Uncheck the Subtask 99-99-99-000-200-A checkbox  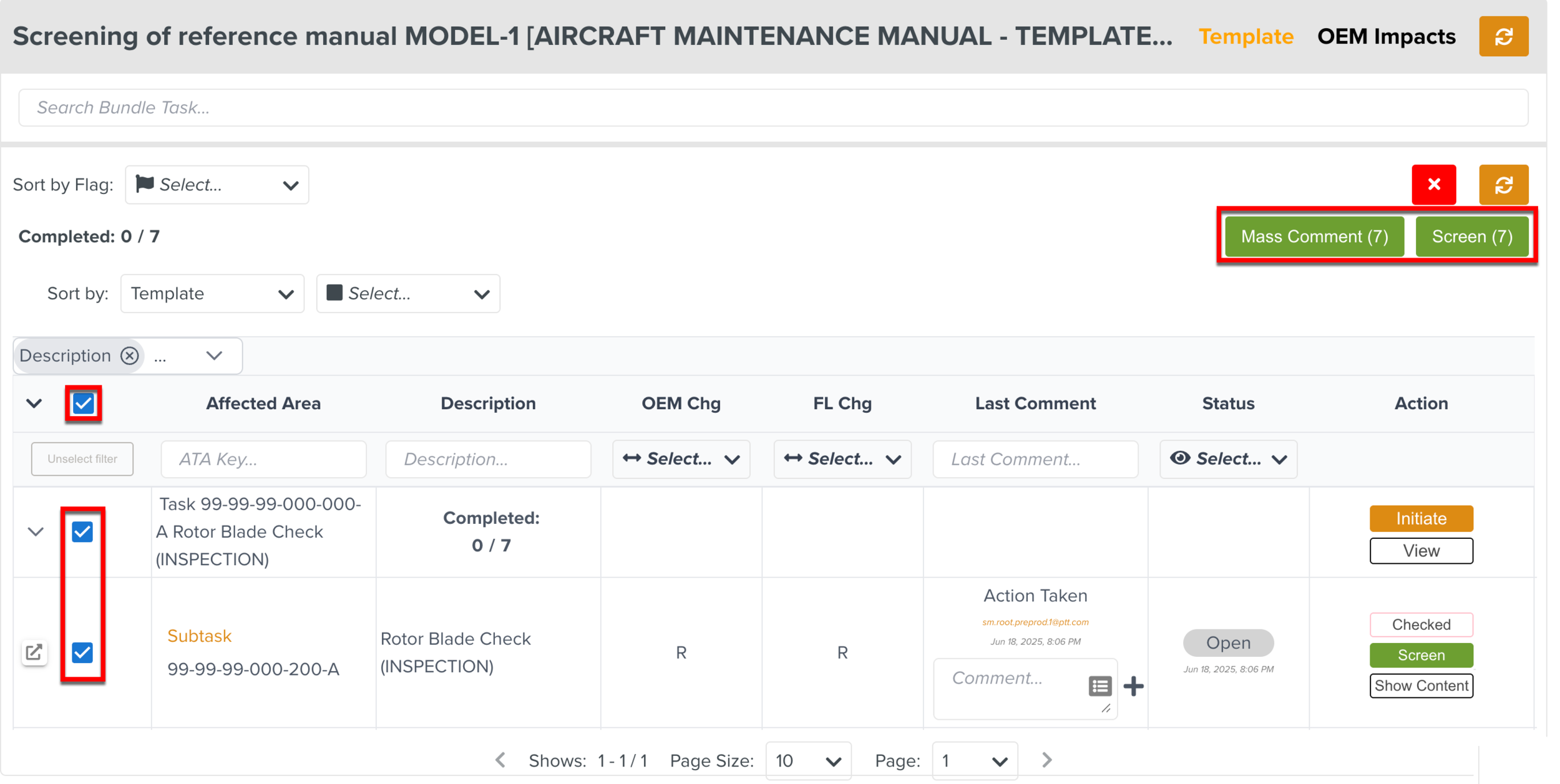point(82,652)
